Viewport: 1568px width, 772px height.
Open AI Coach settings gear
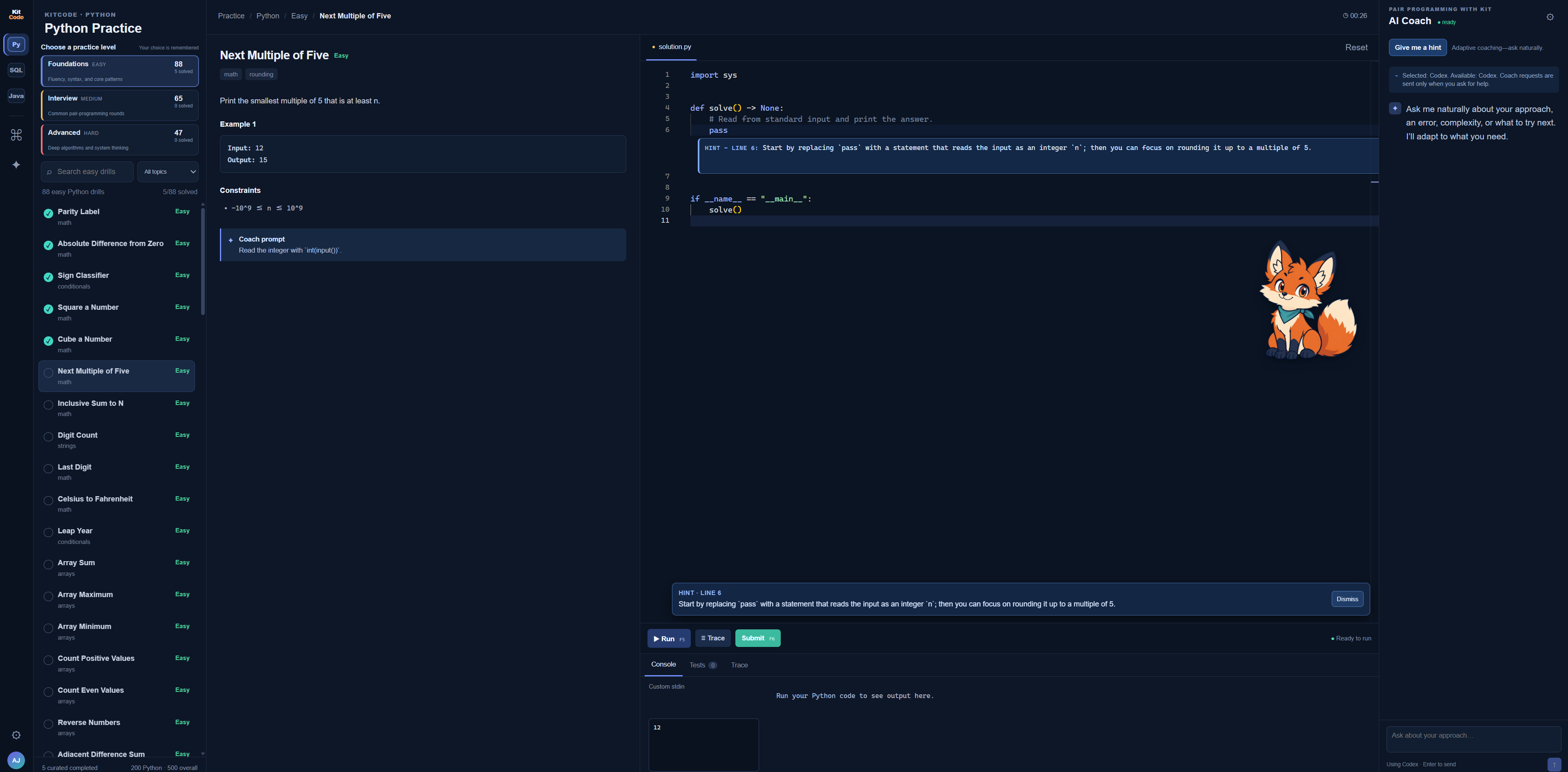point(1550,17)
